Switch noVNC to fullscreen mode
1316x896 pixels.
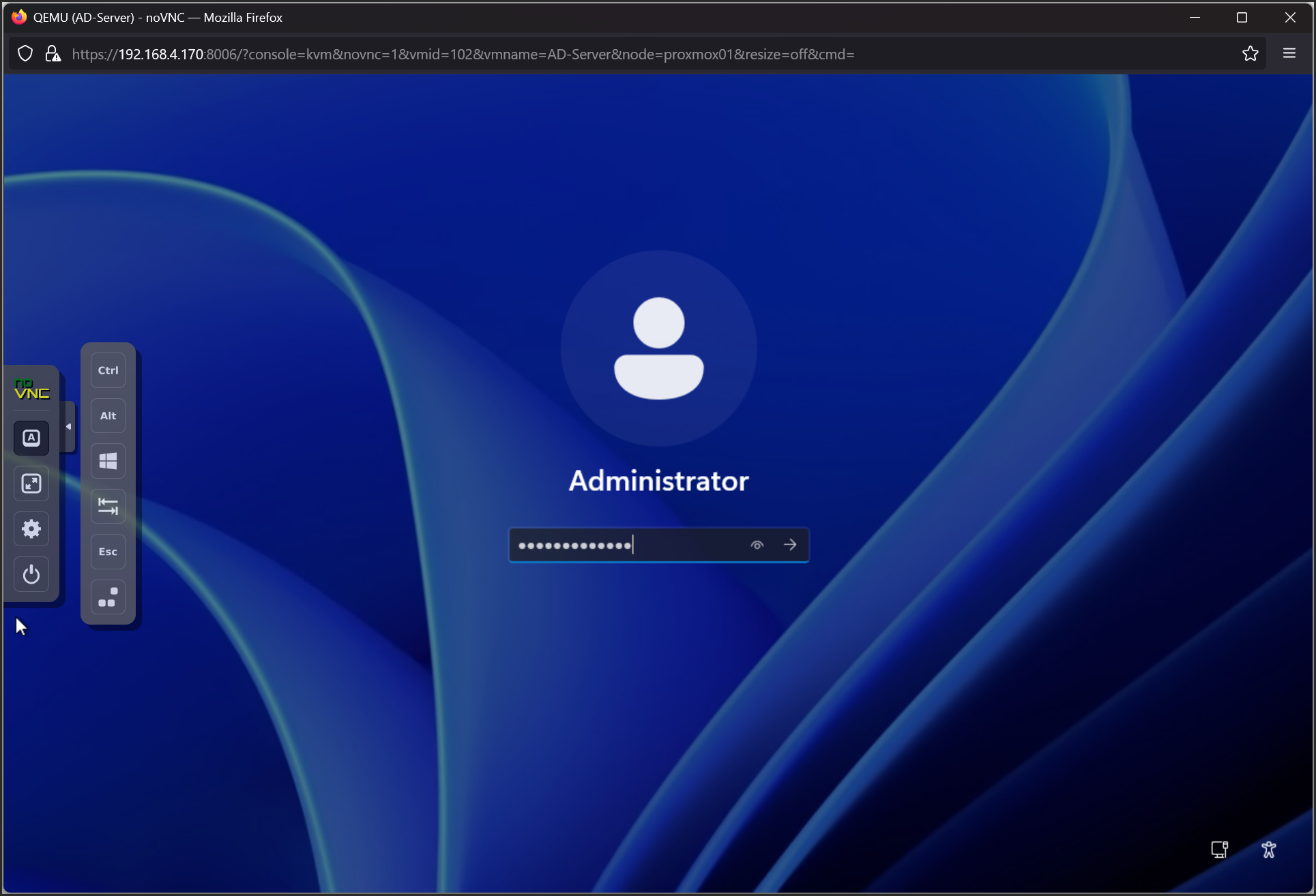click(31, 484)
